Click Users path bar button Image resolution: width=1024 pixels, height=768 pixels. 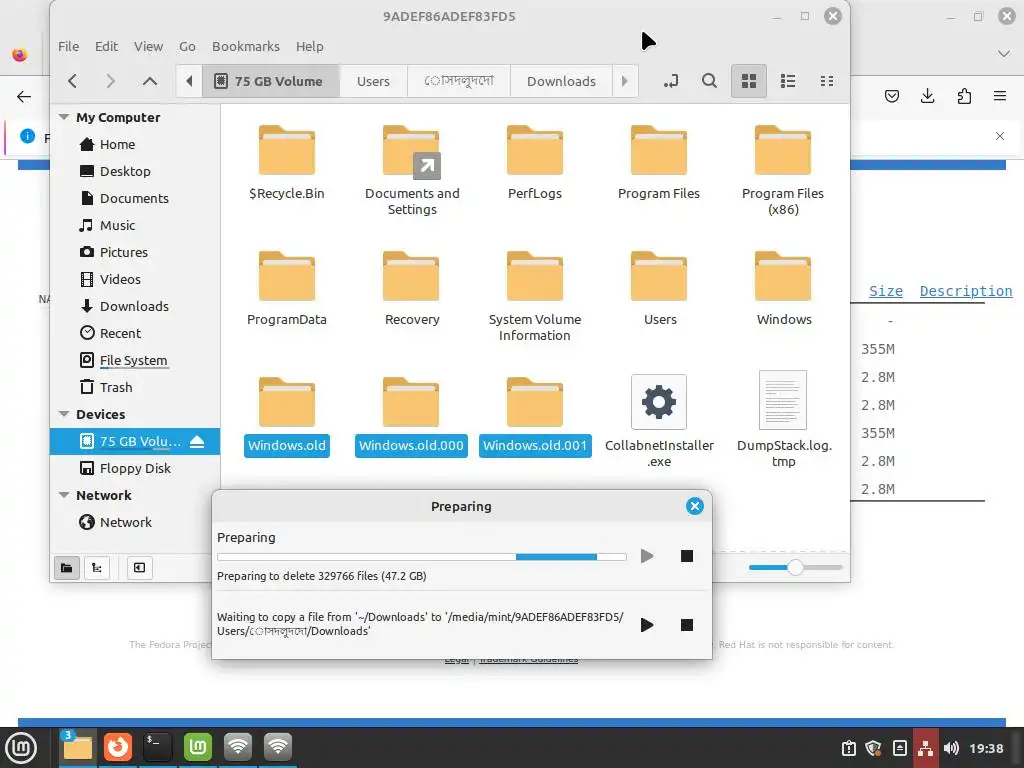click(x=373, y=81)
